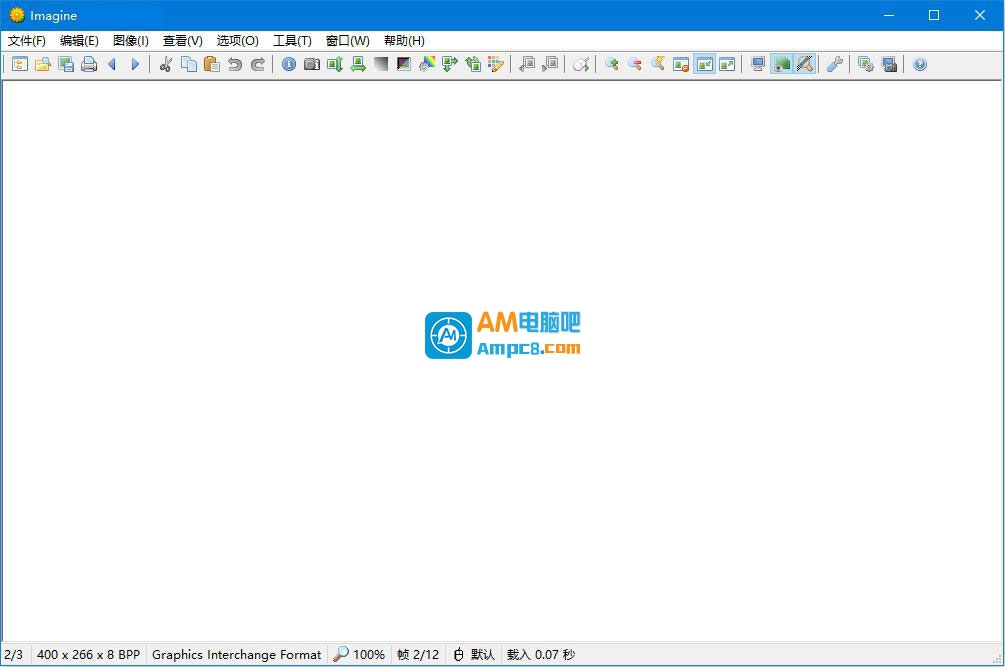1005x667 pixels.
Task: Zoom out with the red minus magnifier
Action: click(x=635, y=64)
